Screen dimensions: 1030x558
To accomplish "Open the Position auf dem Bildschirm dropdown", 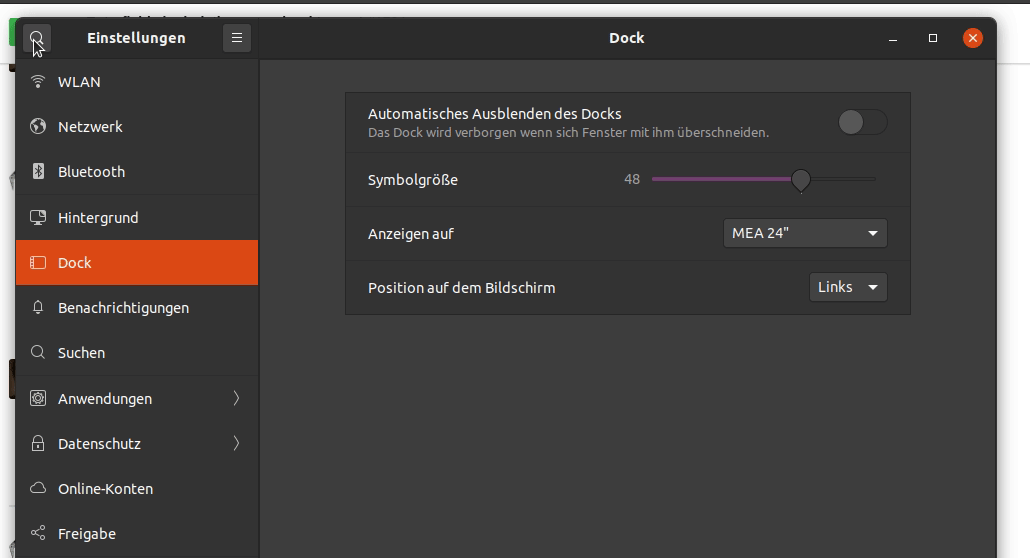I will [848, 287].
